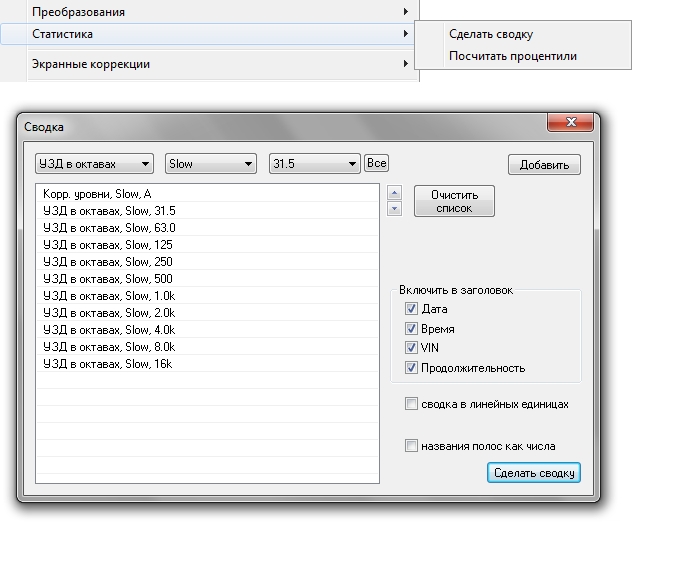Screen dimensions: 700x561
Task: Open the 31.5 frequency dropdown
Action: click(314, 164)
